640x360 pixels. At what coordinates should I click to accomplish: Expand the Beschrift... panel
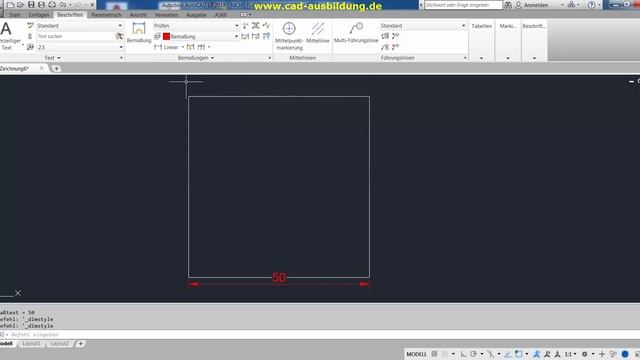click(x=534, y=58)
